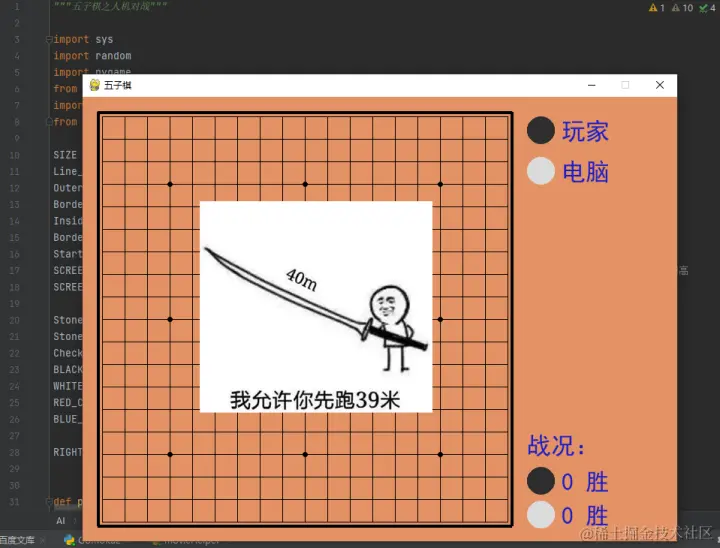
Task: Click the top-right star point on the board
Action: pyautogui.click(x=440, y=184)
